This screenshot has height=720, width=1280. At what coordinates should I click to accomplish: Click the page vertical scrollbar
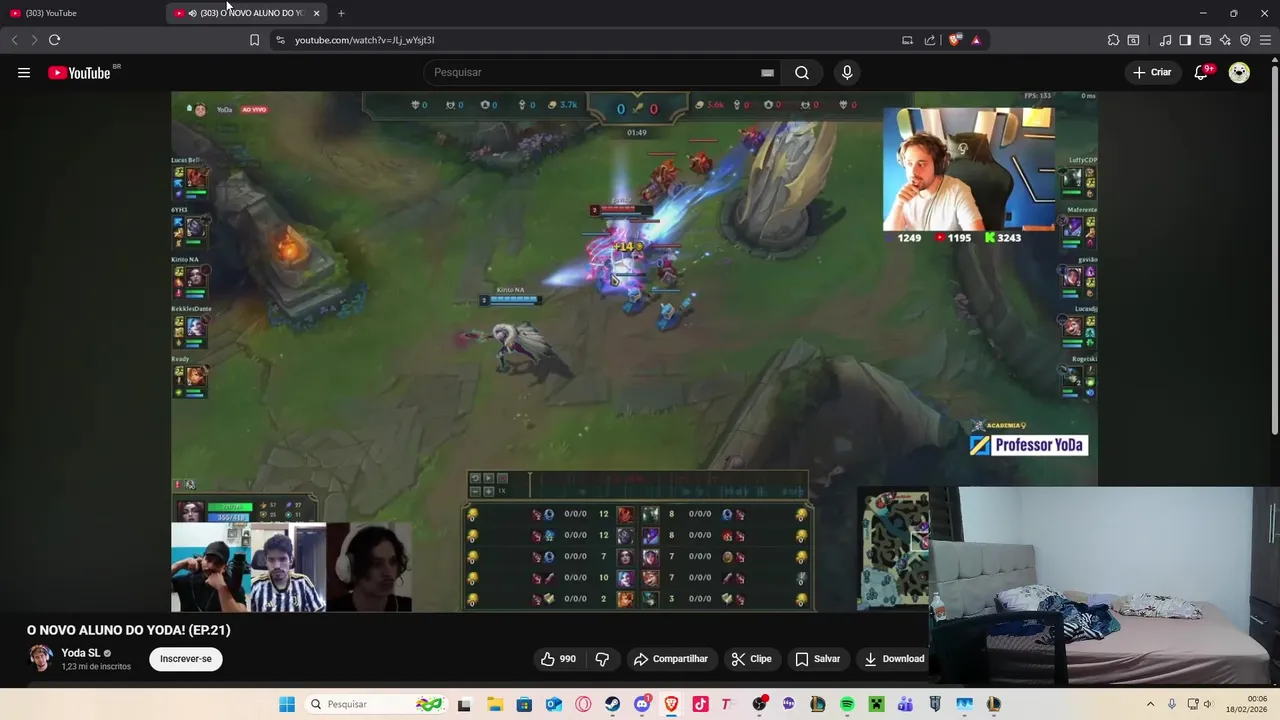pyautogui.click(x=1275, y=250)
